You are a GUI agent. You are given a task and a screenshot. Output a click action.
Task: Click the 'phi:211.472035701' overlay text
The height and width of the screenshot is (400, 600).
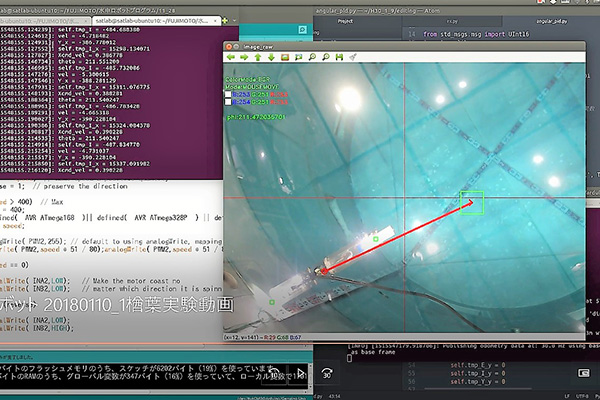(x=256, y=117)
